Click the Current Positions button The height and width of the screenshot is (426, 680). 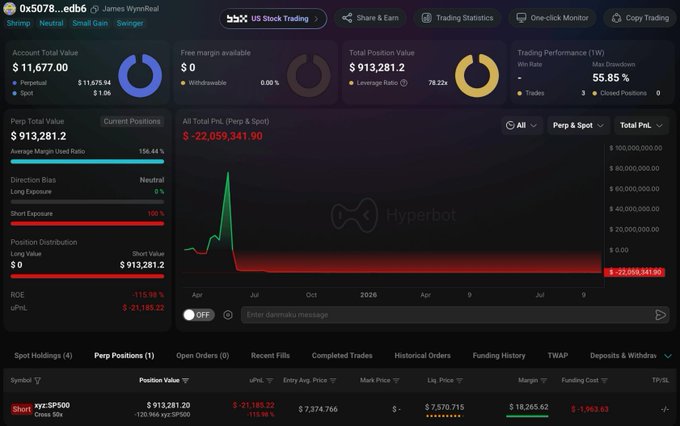point(132,121)
